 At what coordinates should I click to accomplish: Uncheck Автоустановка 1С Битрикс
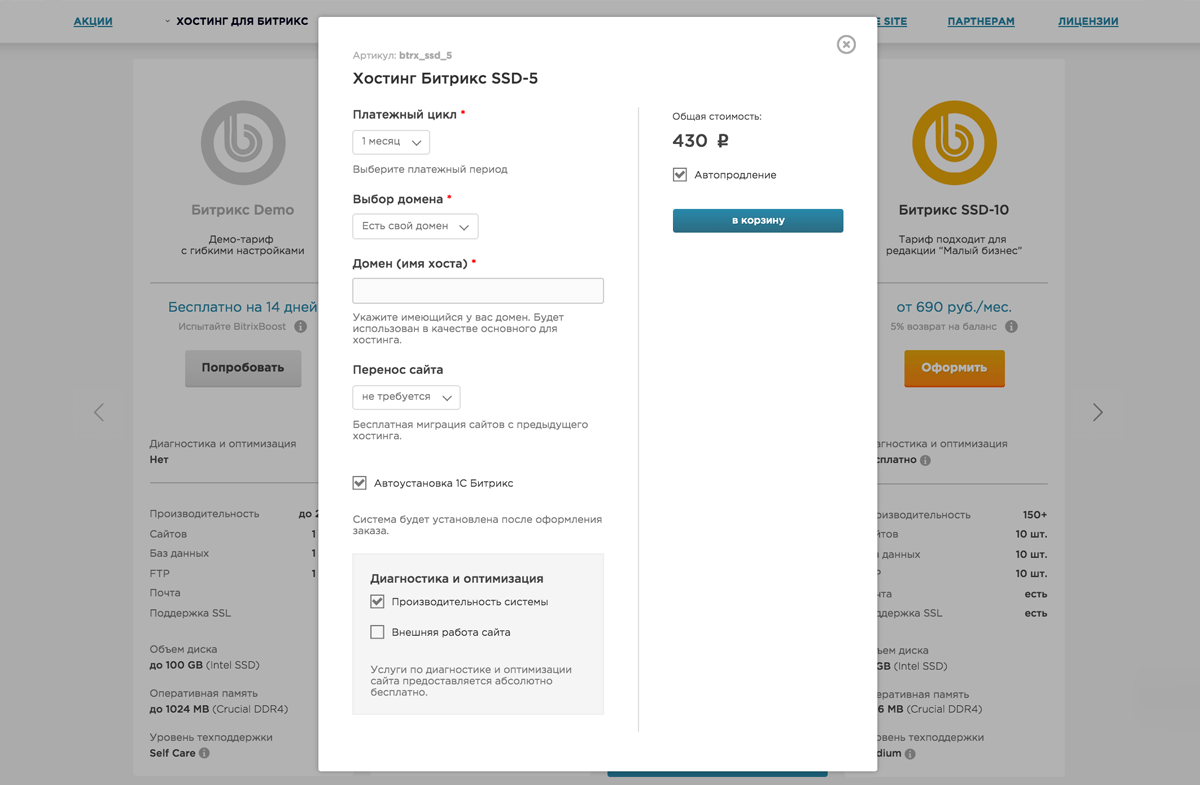(x=360, y=483)
